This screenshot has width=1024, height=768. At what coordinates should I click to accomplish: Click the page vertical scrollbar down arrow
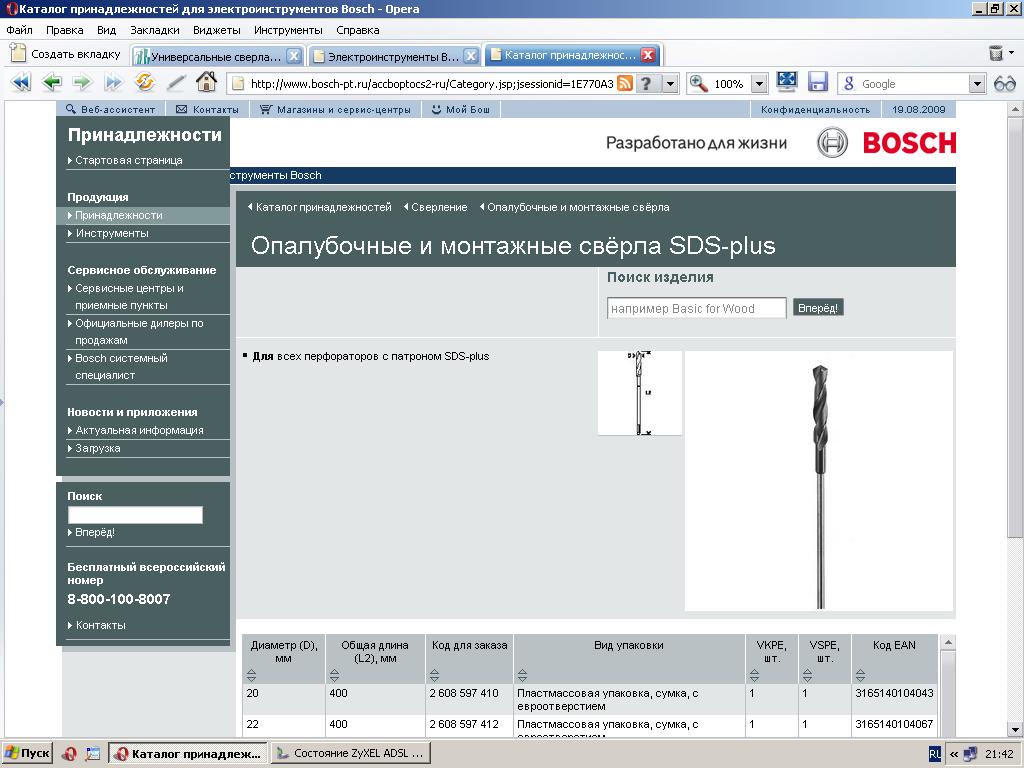click(x=1016, y=730)
